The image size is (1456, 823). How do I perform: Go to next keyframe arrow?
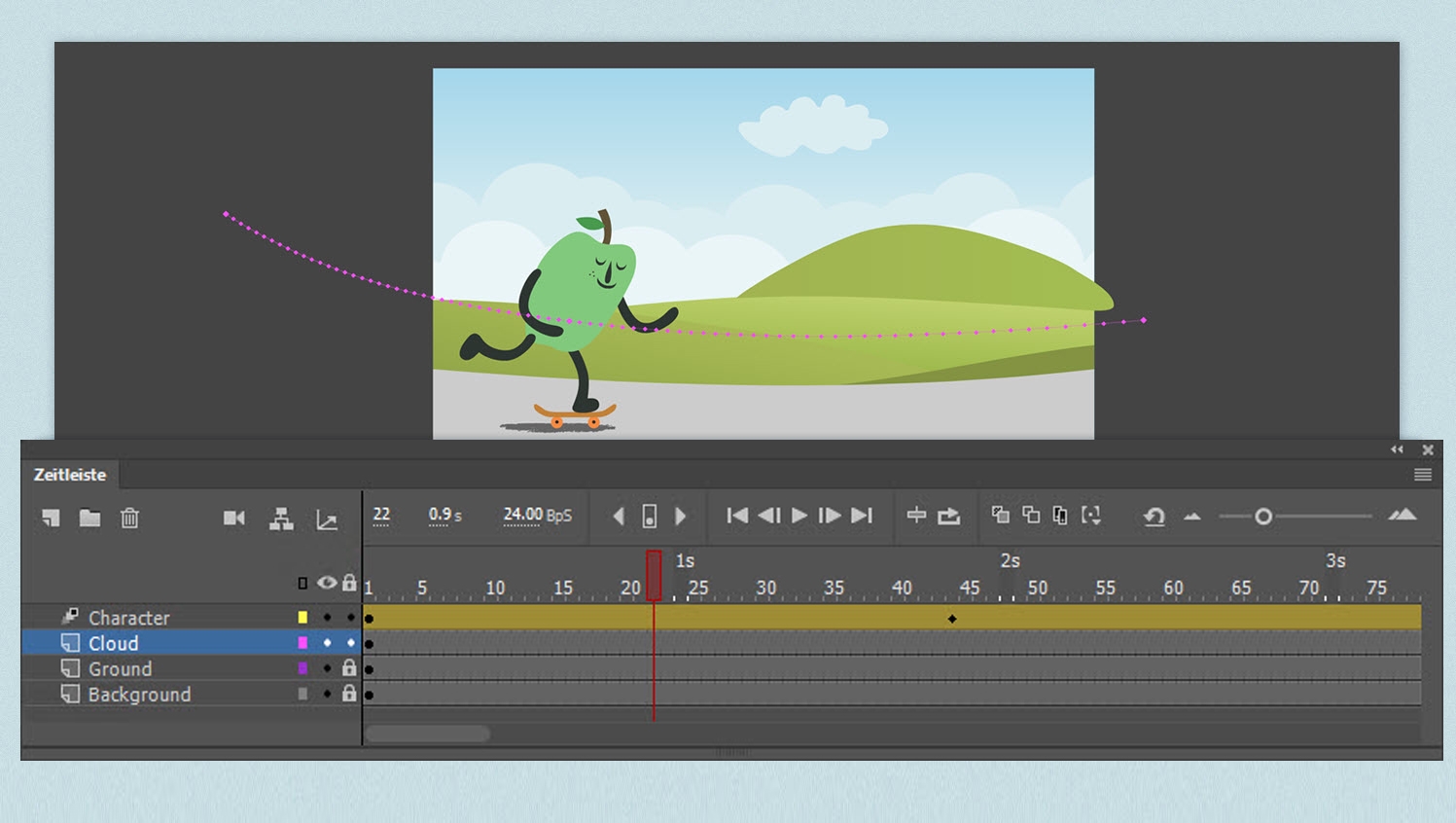pos(681,517)
